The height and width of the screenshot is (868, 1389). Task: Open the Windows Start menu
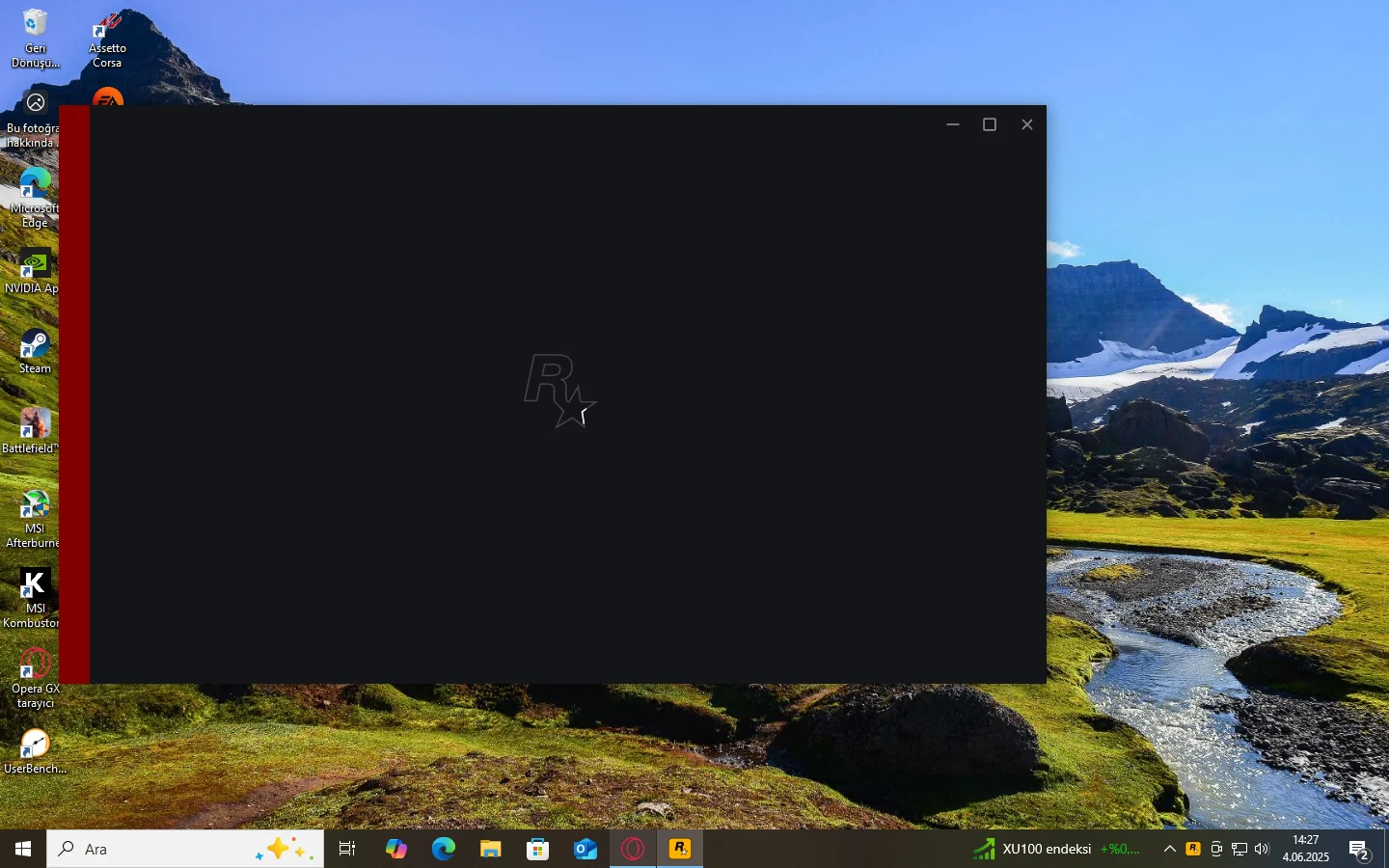coord(23,849)
